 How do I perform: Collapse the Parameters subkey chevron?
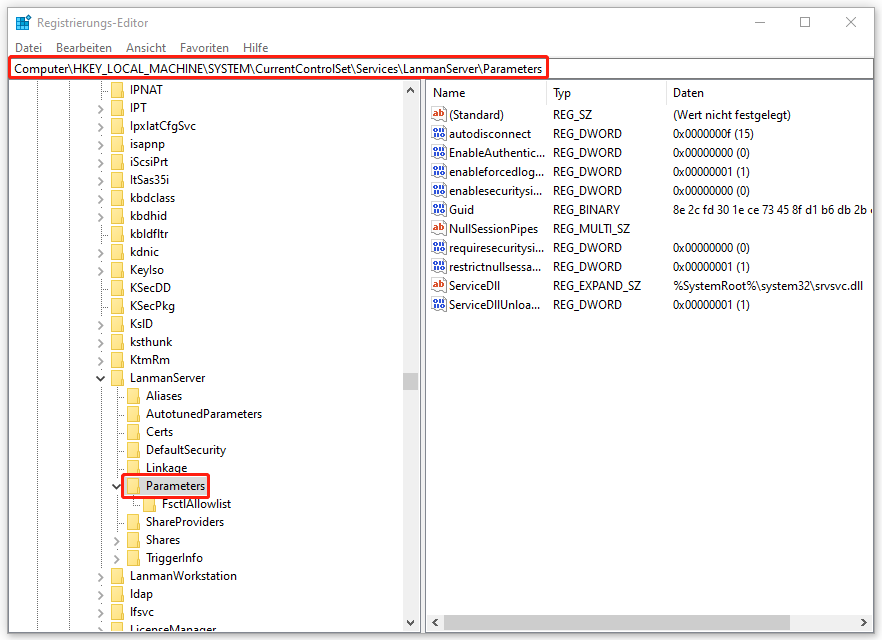(116, 486)
